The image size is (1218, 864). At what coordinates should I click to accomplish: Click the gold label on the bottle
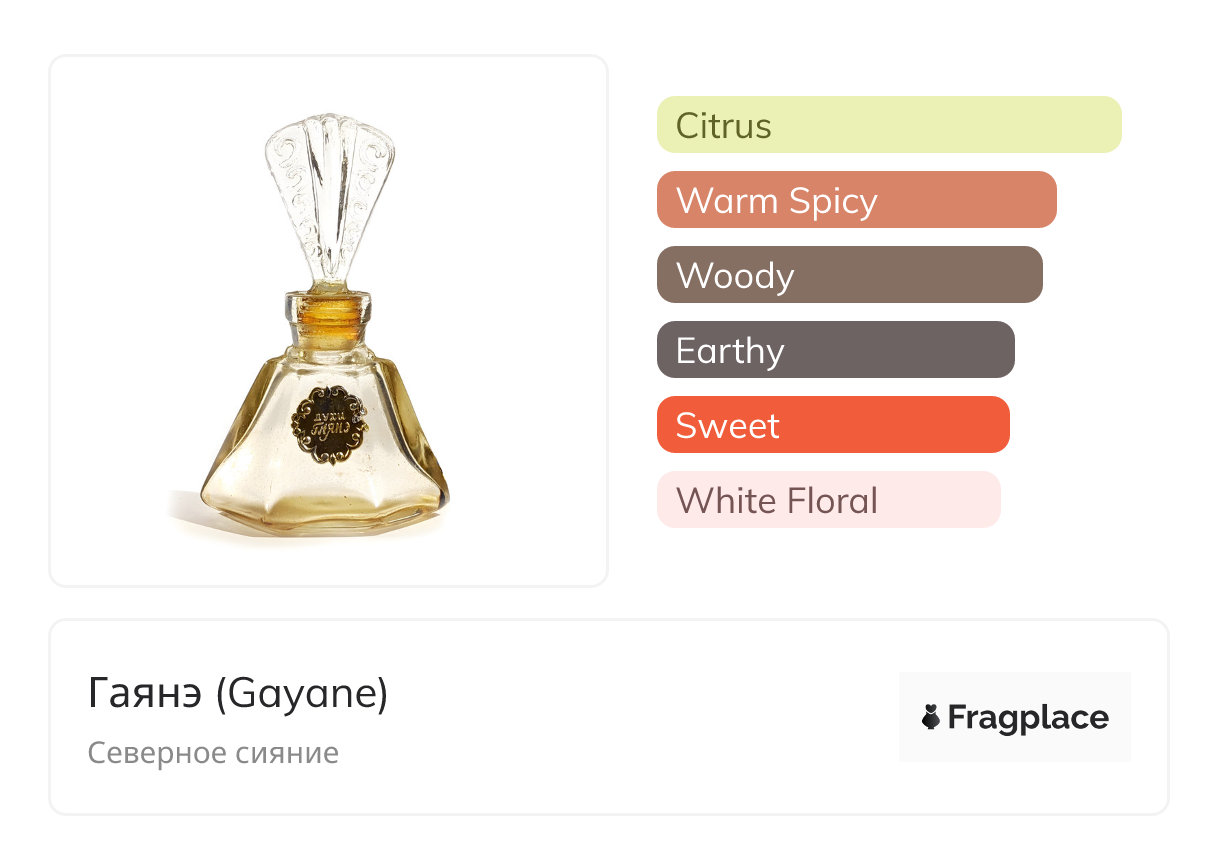pyautogui.click(x=326, y=426)
